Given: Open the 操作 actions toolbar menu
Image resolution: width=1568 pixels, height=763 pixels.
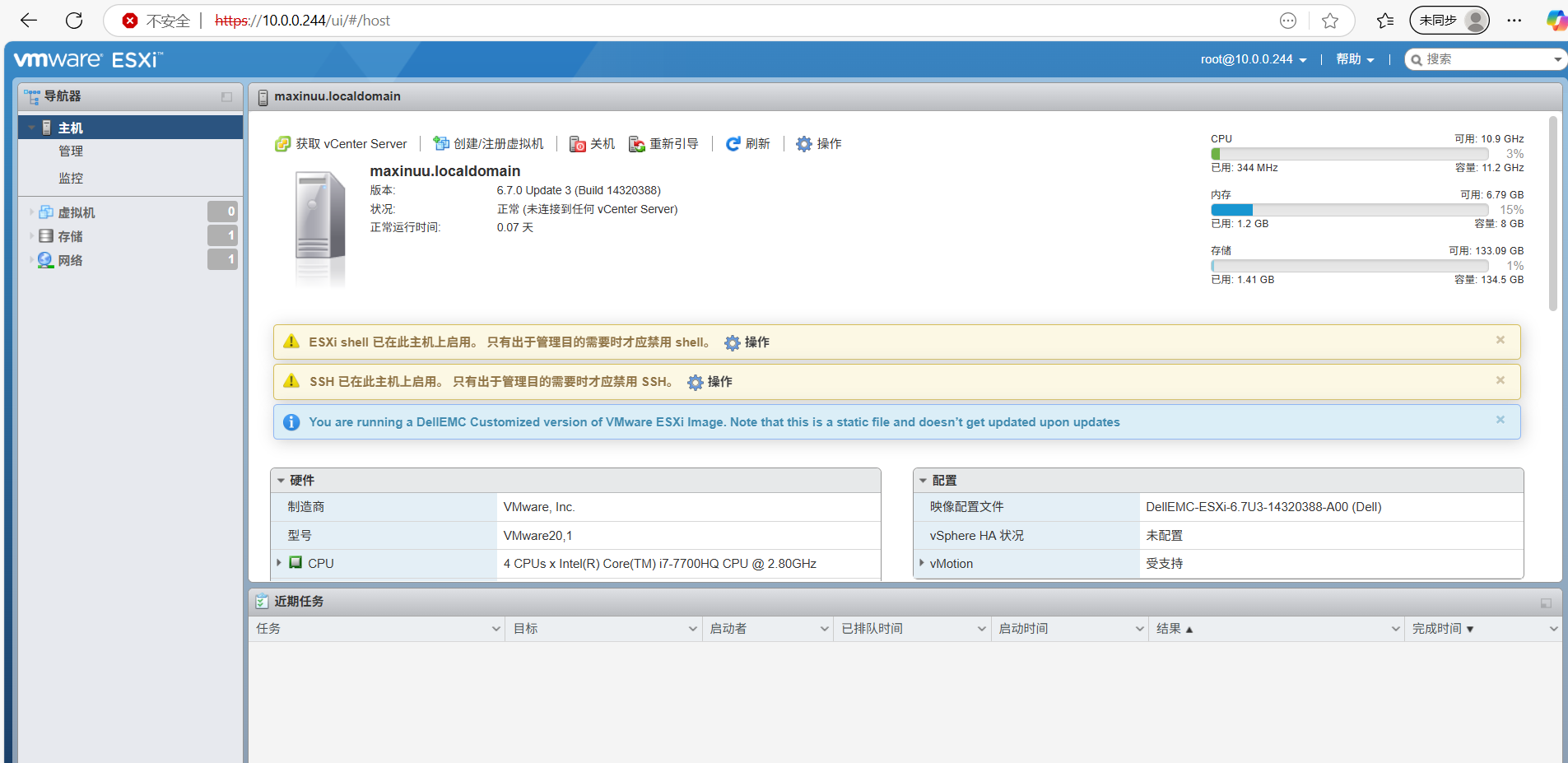Looking at the screenshot, I should pyautogui.click(x=818, y=144).
